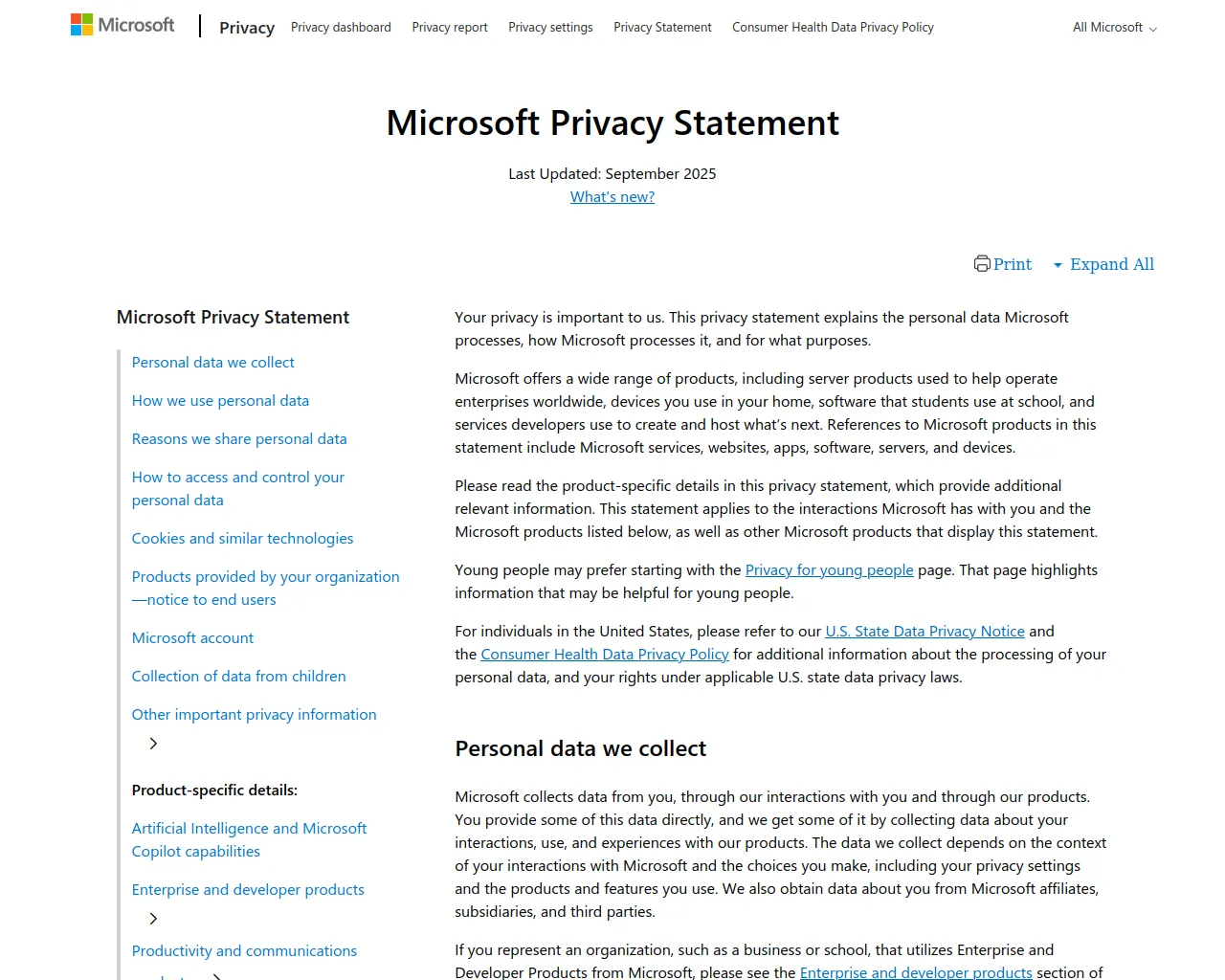Open Privacy dashboard in top navigation
The image size is (1225, 980).
[x=341, y=28]
